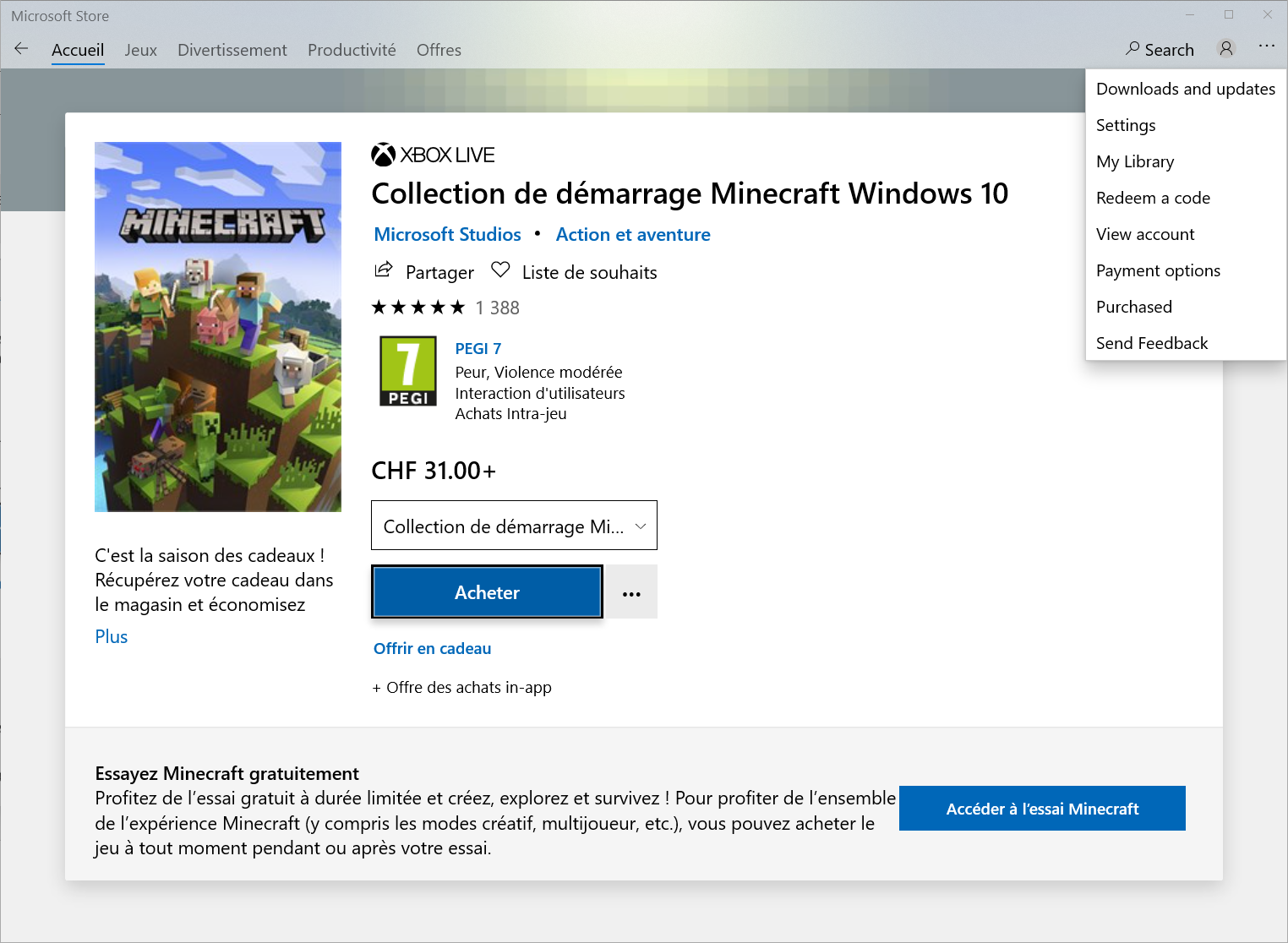This screenshot has height=943, width=1288.
Task: Select View account
Action: pyautogui.click(x=1186, y=234)
